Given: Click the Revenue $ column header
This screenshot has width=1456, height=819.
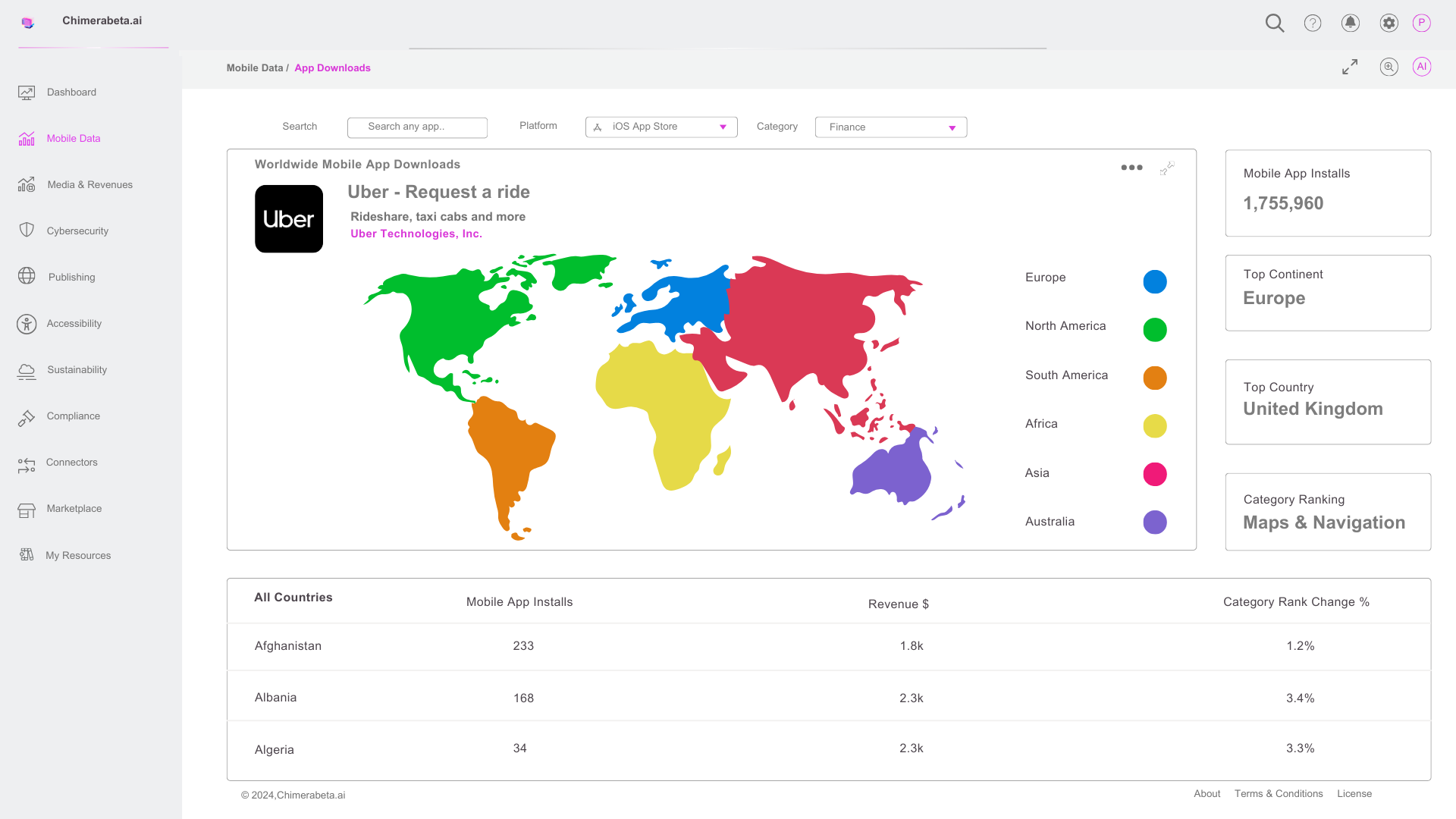Looking at the screenshot, I should click(899, 604).
